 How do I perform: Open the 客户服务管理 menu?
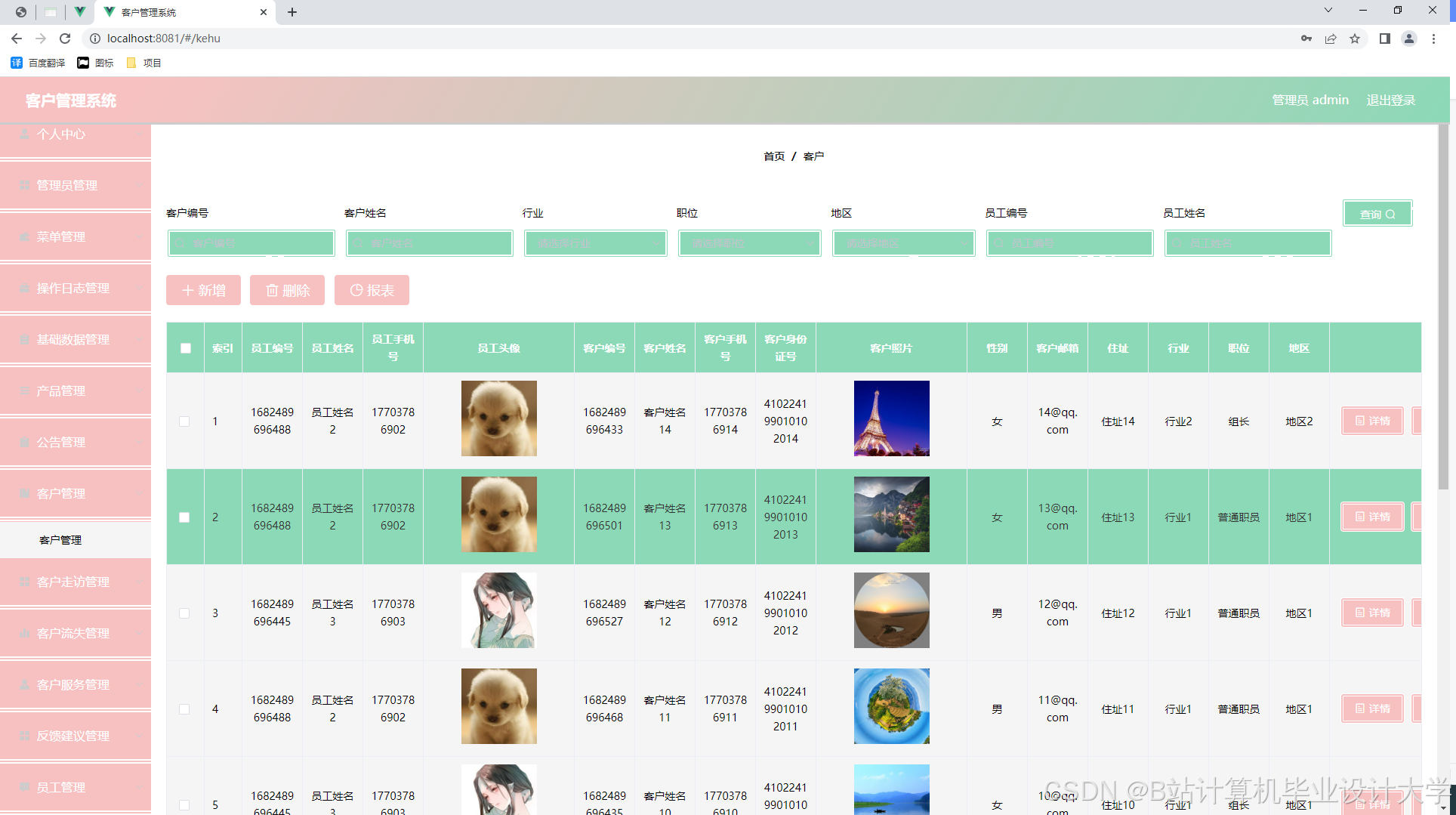[76, 685]
